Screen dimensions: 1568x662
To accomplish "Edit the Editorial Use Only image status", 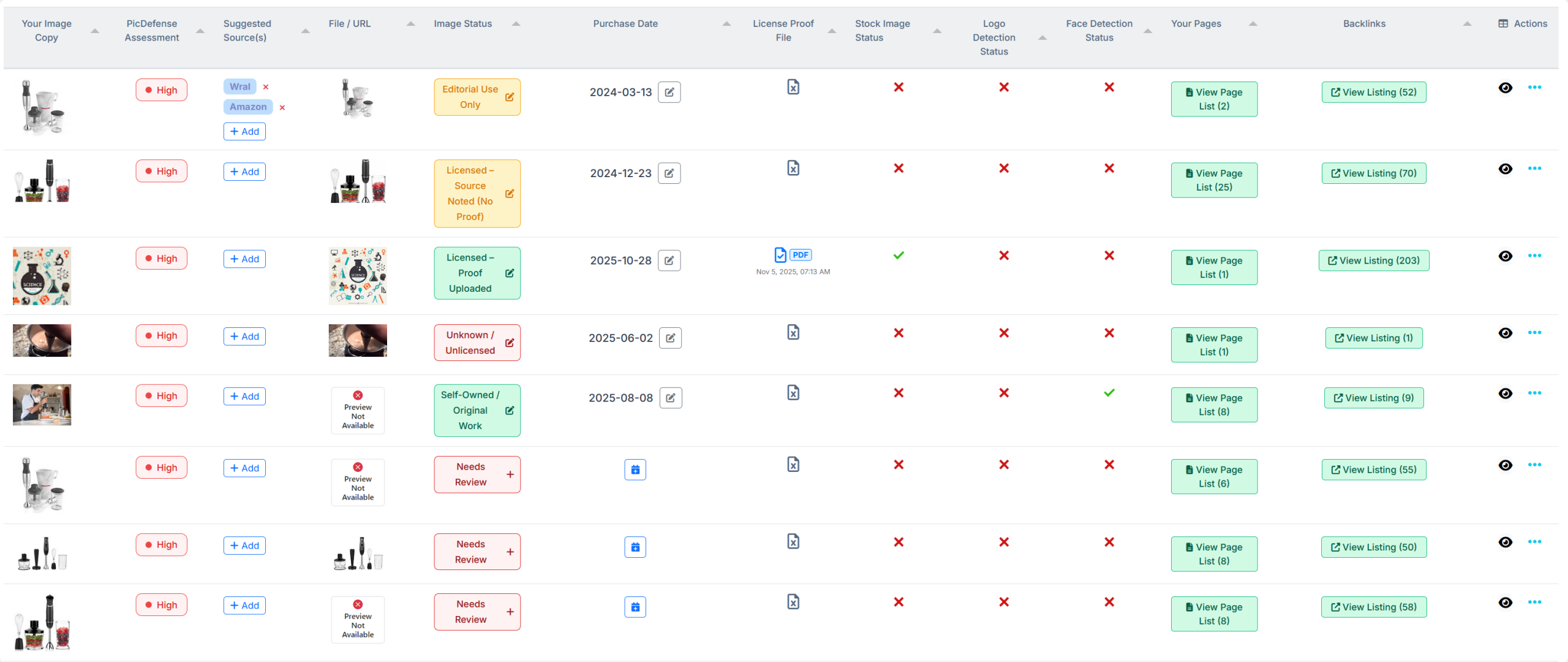I will point(510,96).
